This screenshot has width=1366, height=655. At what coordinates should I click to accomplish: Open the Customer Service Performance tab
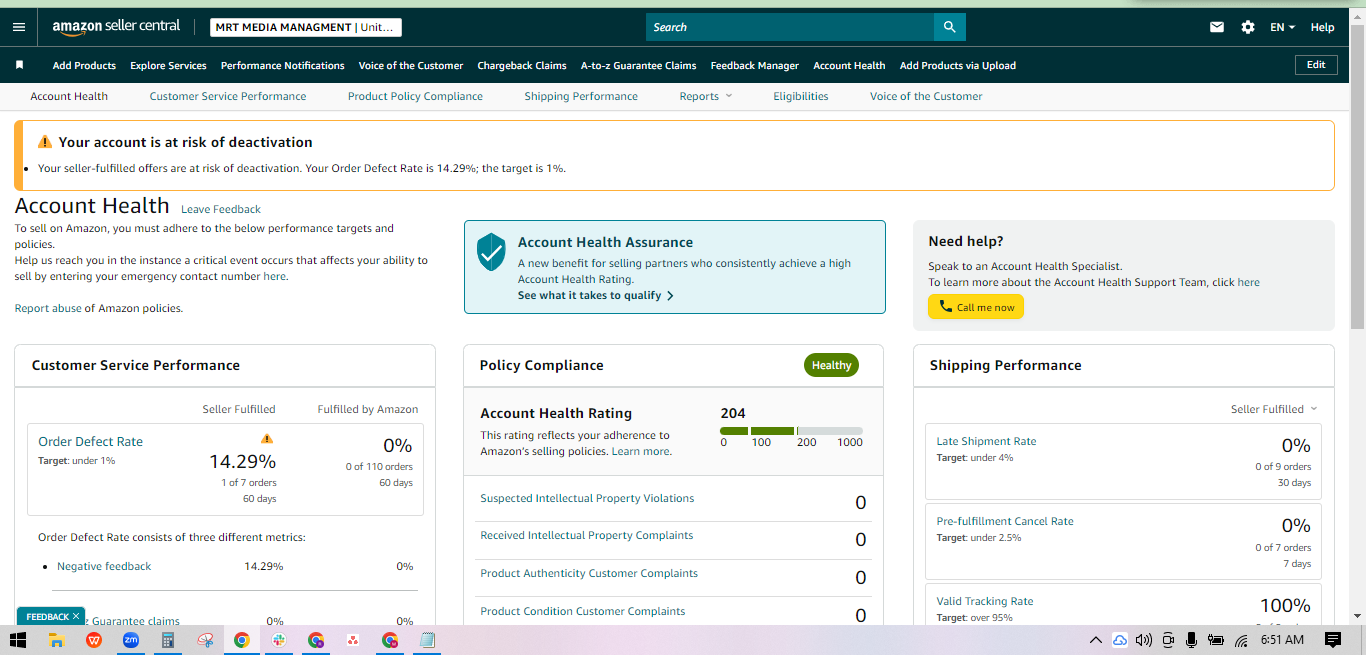coord(228,96)
